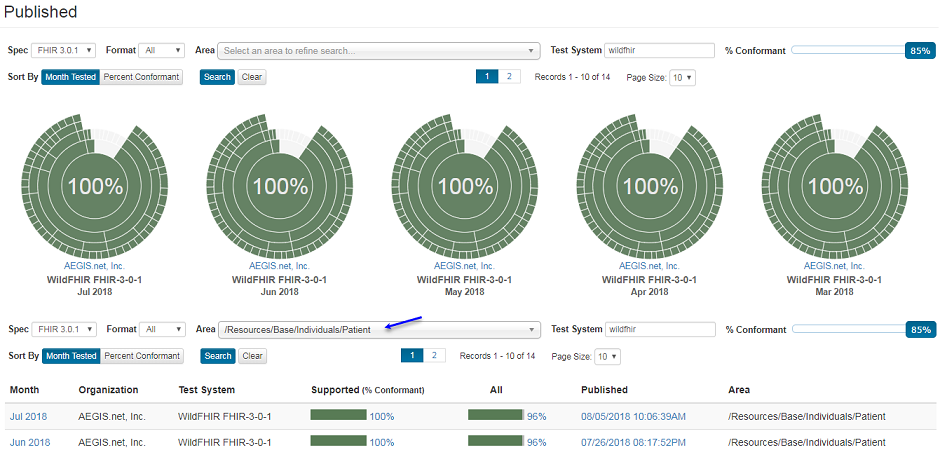Click Supported 100% link in Jul 2018 row

click(x=382, y=416)
